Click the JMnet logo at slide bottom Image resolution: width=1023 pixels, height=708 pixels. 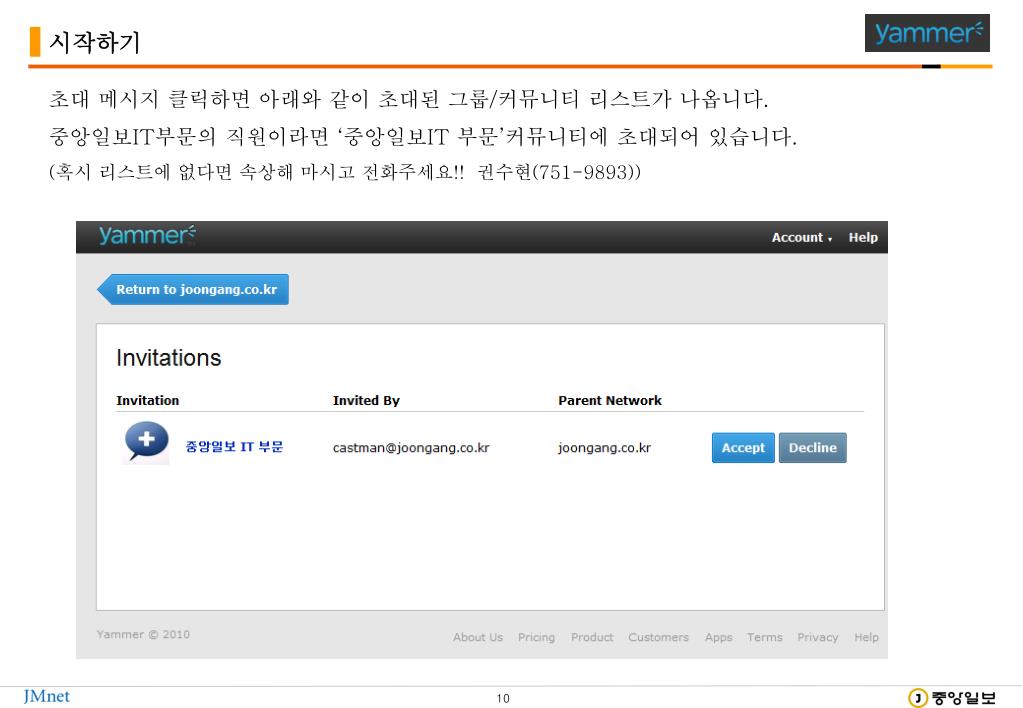[46, 696]
